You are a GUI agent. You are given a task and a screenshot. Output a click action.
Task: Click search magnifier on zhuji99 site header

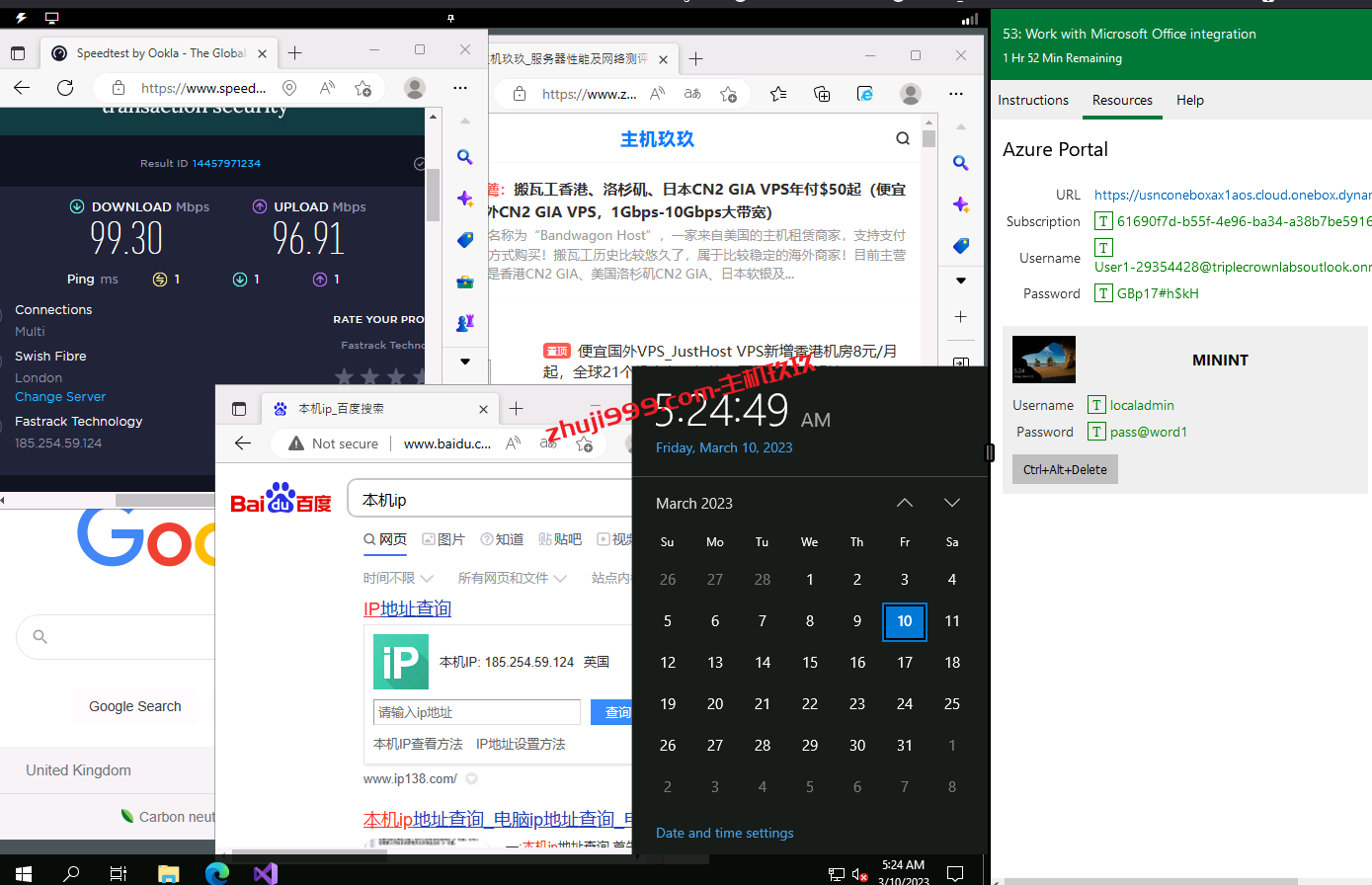point(903,139)
